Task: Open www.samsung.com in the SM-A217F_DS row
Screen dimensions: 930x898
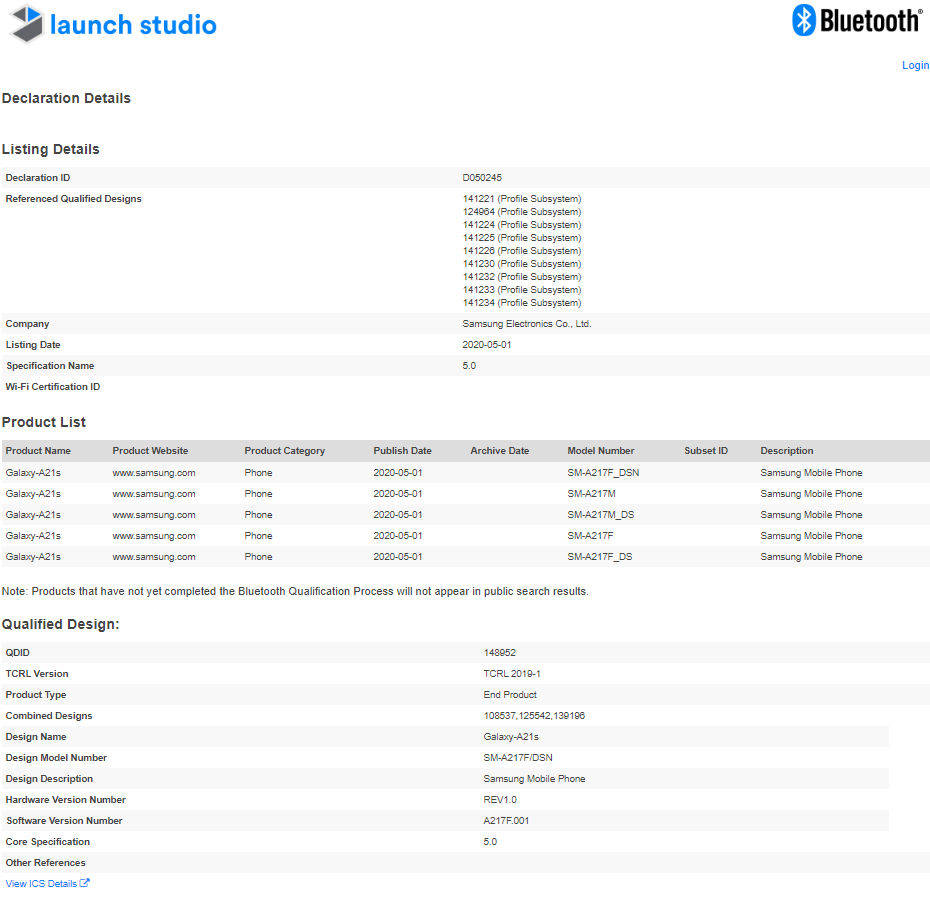Action: pos(153,557)
